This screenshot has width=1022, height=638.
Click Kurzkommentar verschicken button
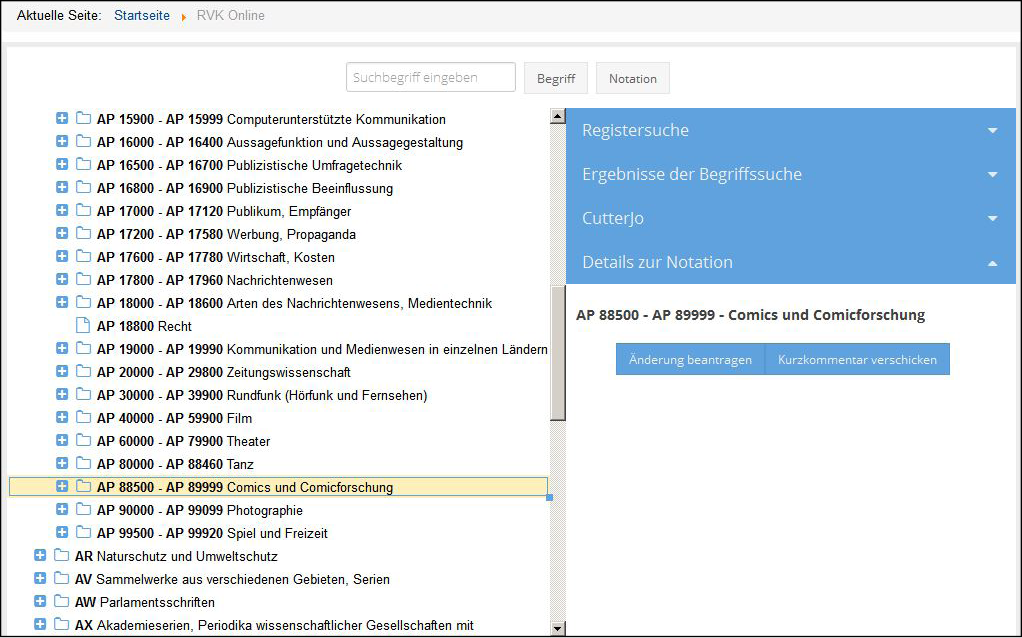click(857, 360)
